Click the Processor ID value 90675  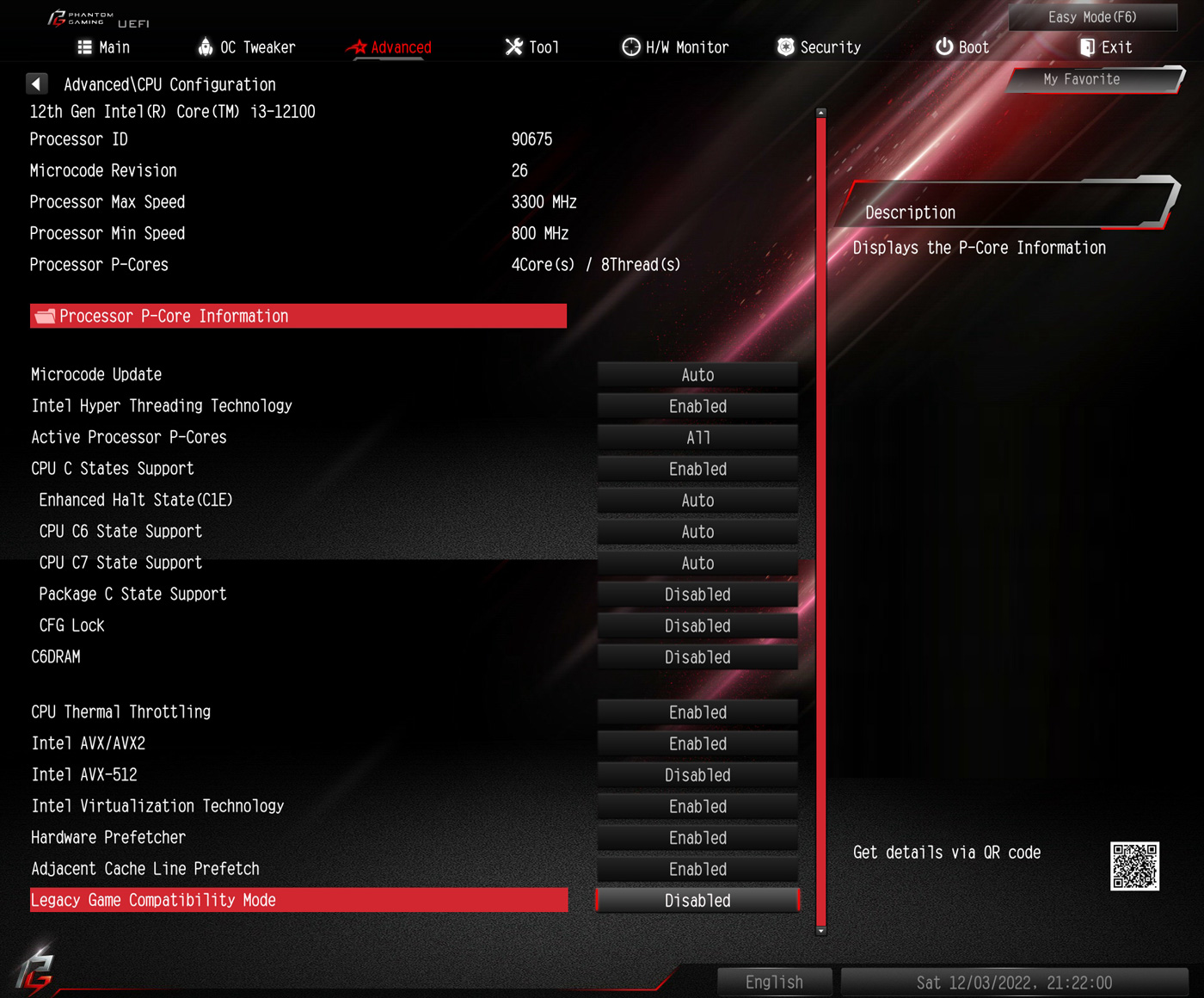point(531,139)
